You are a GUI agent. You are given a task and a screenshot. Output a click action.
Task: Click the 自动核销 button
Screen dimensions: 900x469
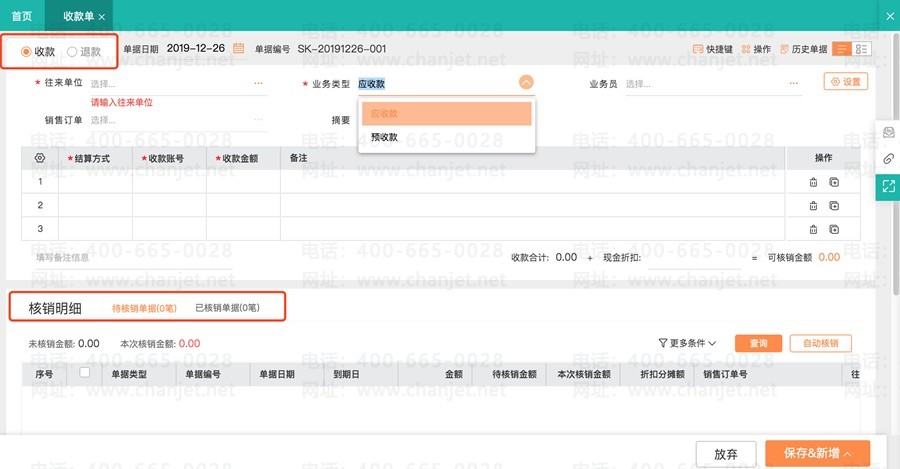821,343
